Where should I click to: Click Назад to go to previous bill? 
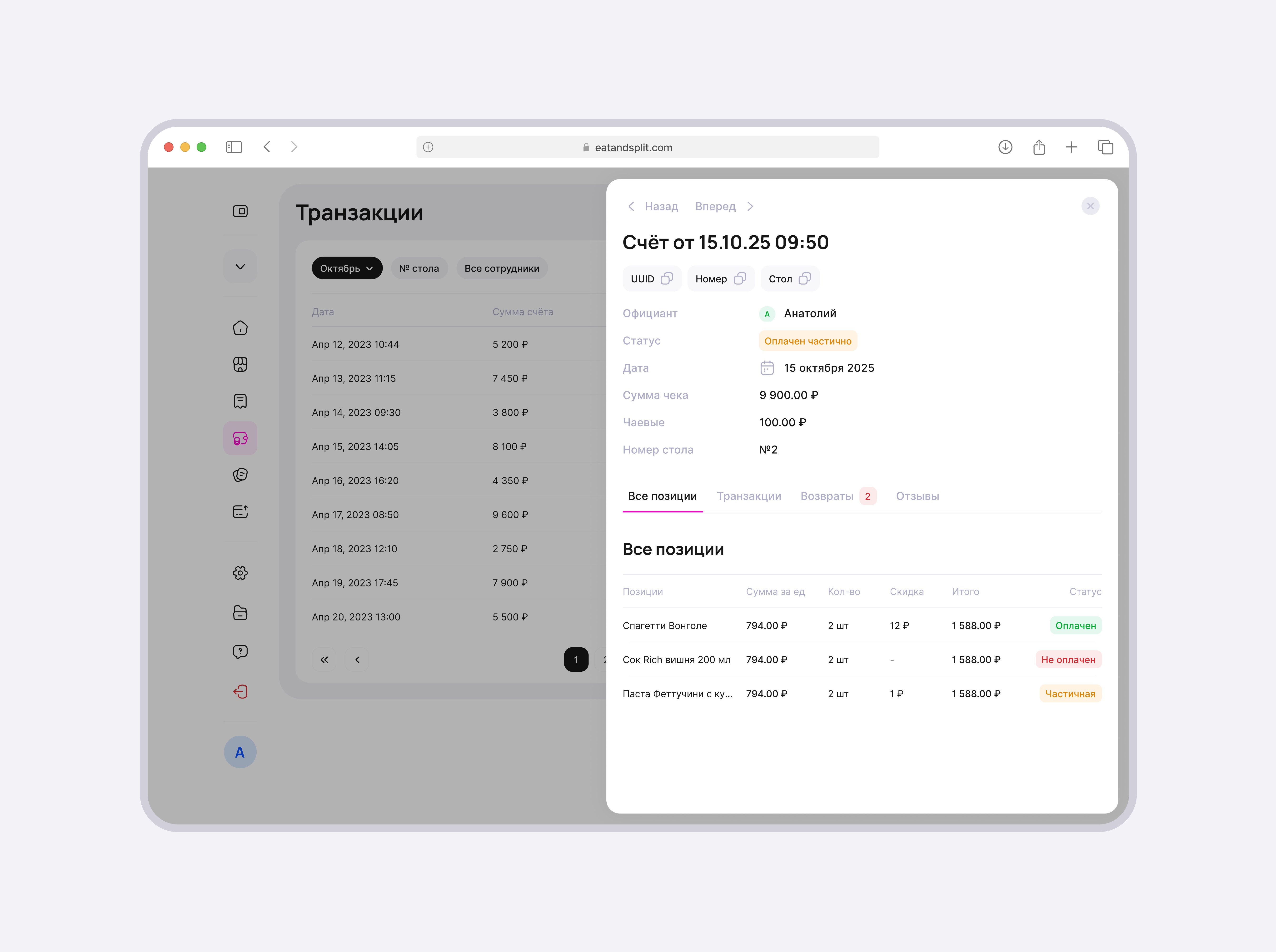(x=653, y=206)
